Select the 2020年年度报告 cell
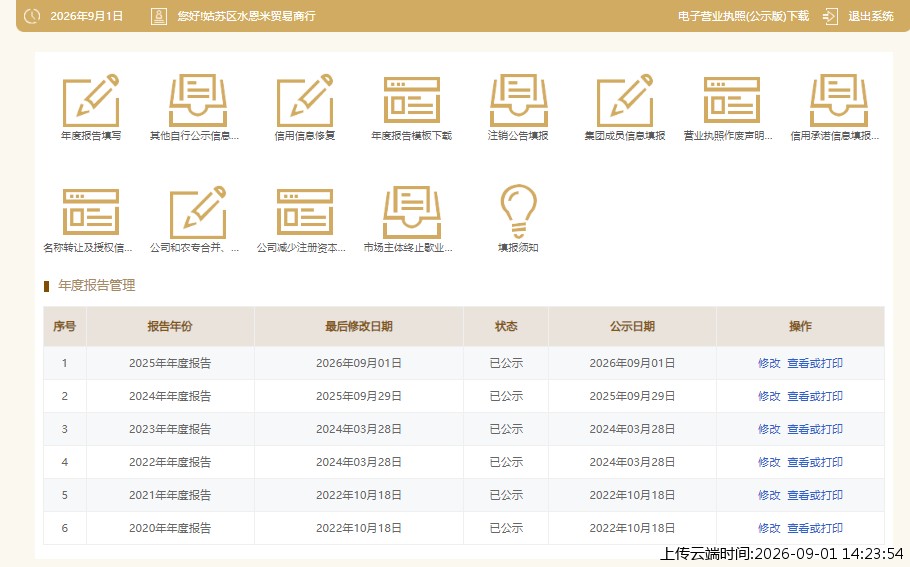The width and height of the screenshot is (910, 567). [x=170, y=528]
